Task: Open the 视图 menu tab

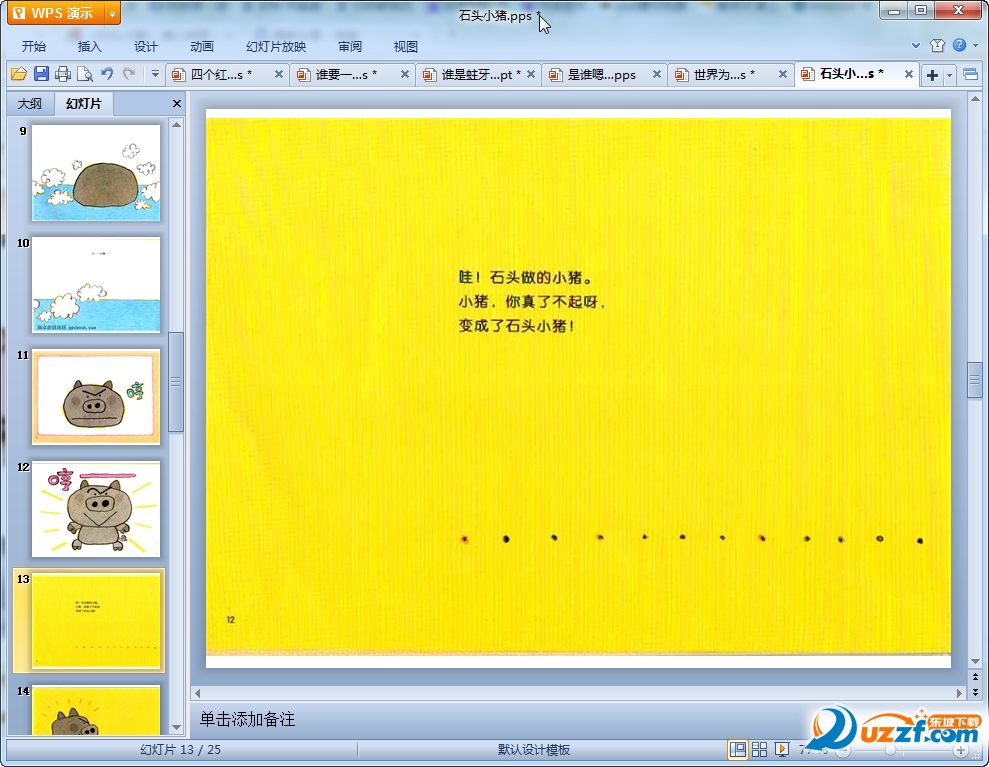Action: pyautogui.click(x=406, y=47)
